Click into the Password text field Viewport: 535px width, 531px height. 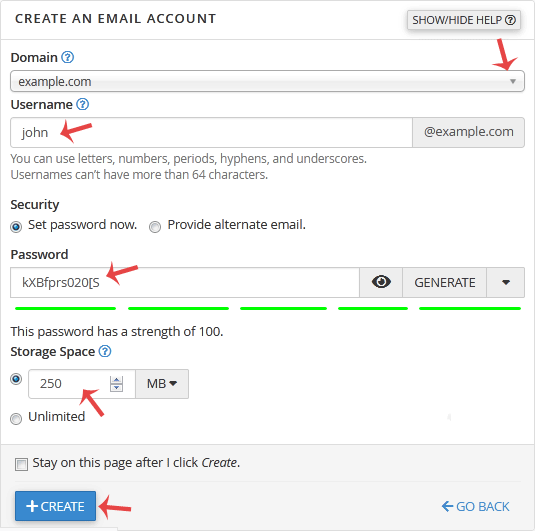(x=185, y=282)
